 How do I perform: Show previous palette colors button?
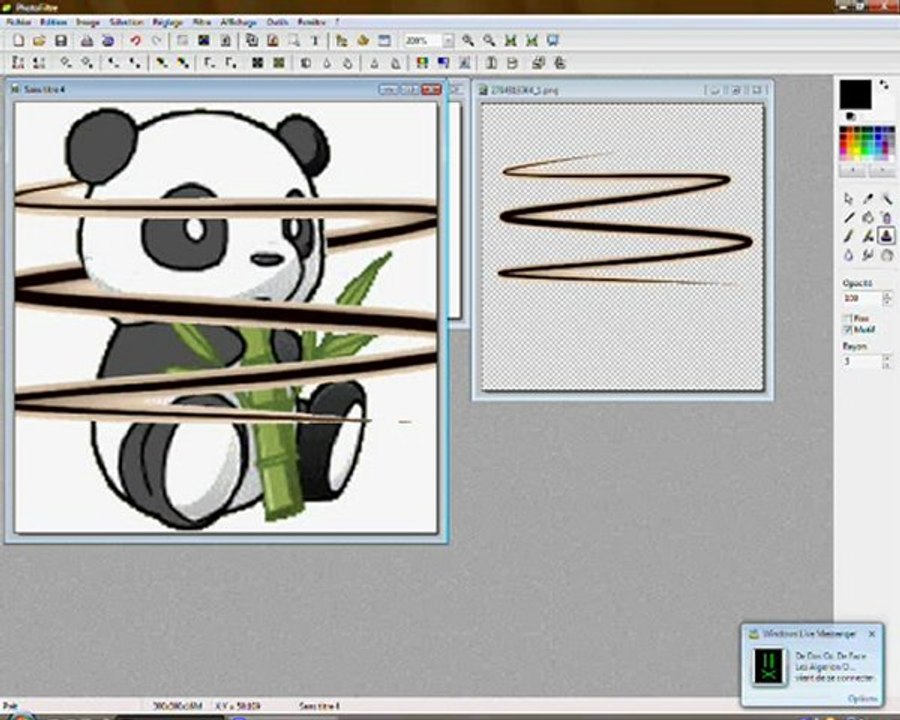point(852,170)
